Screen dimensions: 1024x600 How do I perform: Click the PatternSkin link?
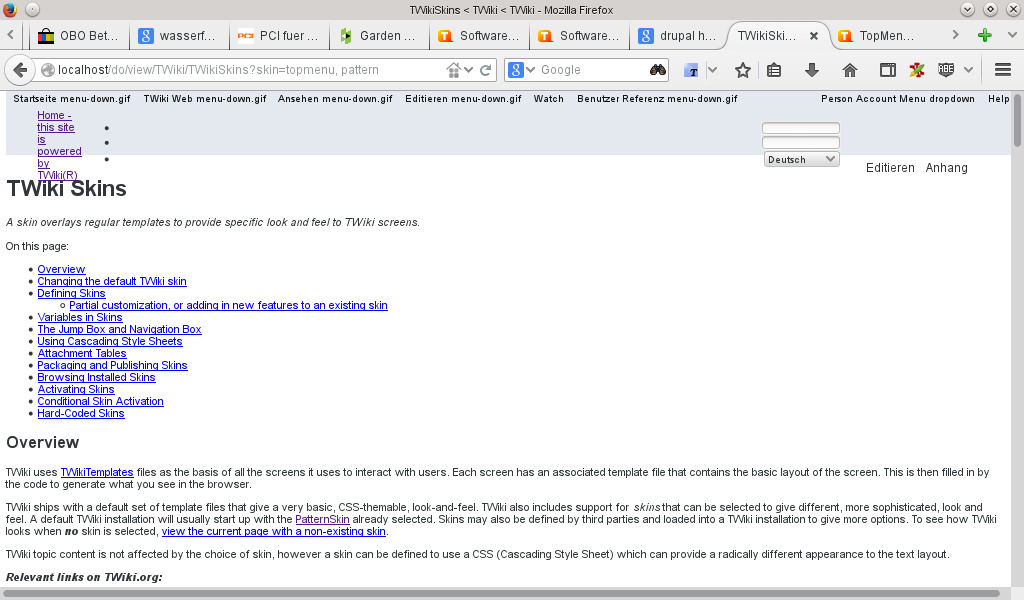pos(322,519)
